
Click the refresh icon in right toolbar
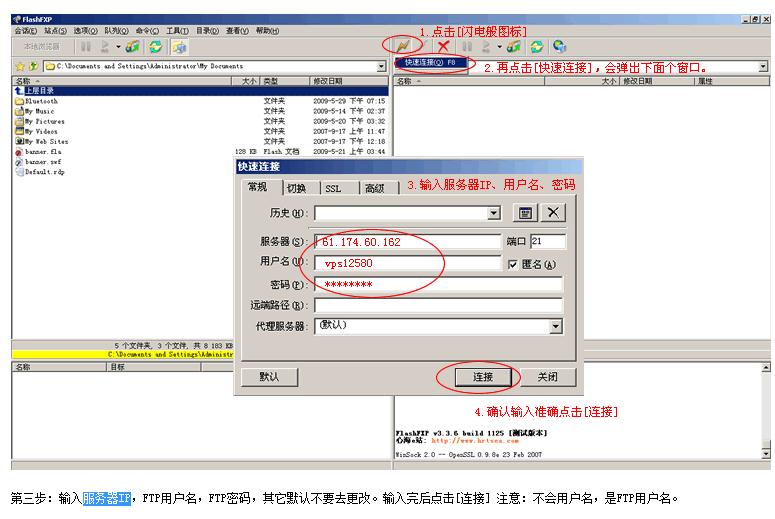pyautogui.click(x=537, y=47)
